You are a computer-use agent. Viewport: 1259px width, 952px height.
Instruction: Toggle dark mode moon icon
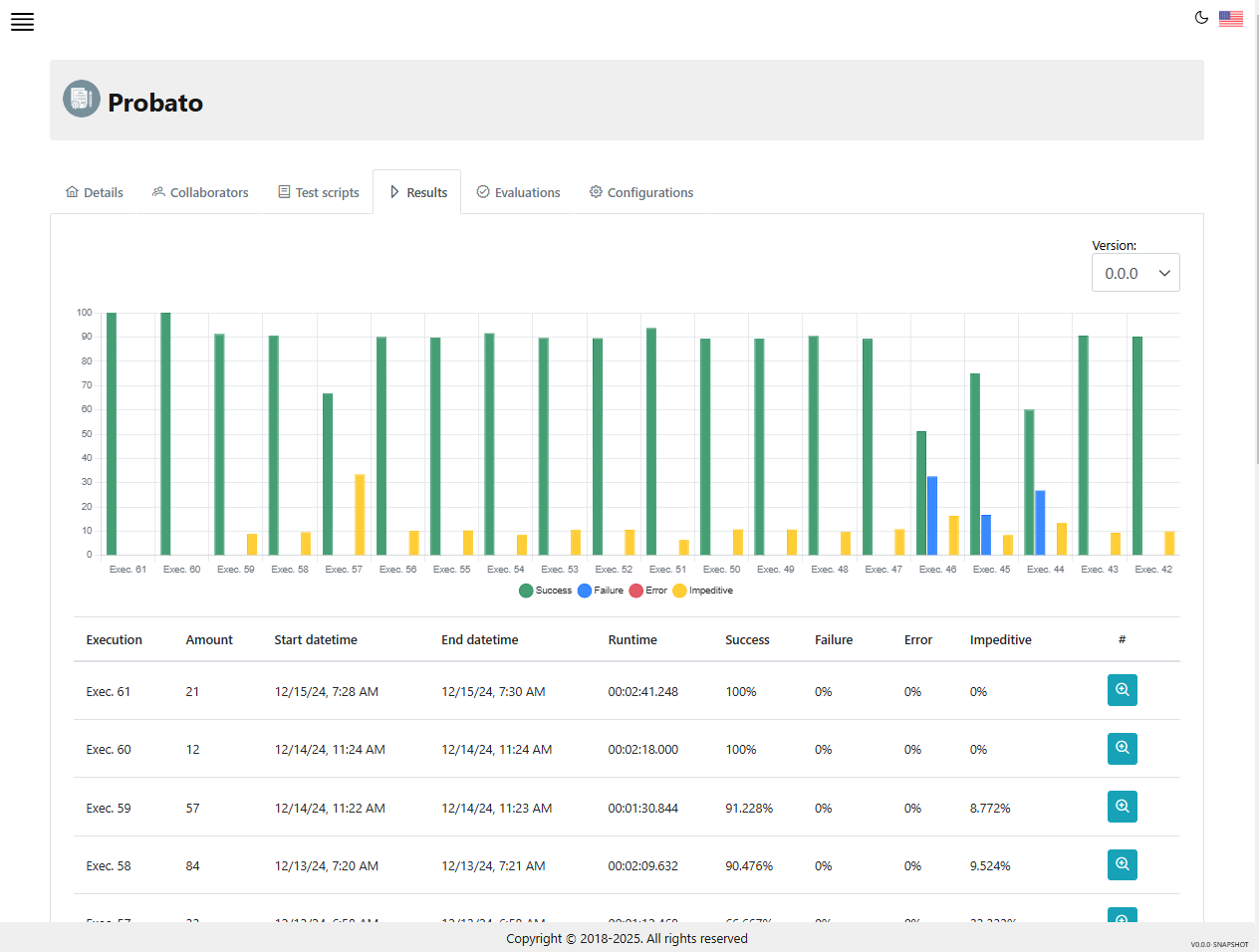tap(1201, 18)
